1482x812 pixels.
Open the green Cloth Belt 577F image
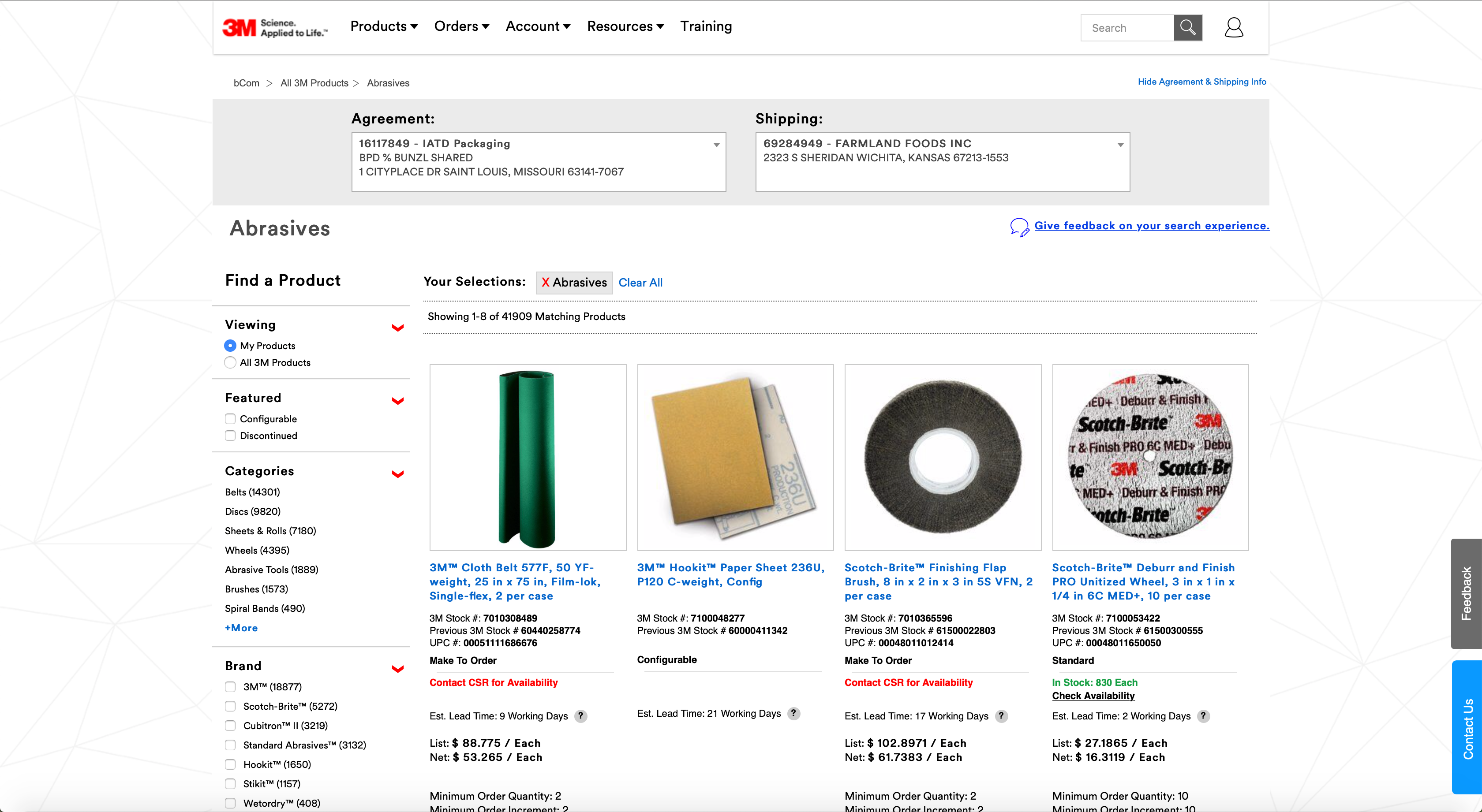click(x=528, y=457)
